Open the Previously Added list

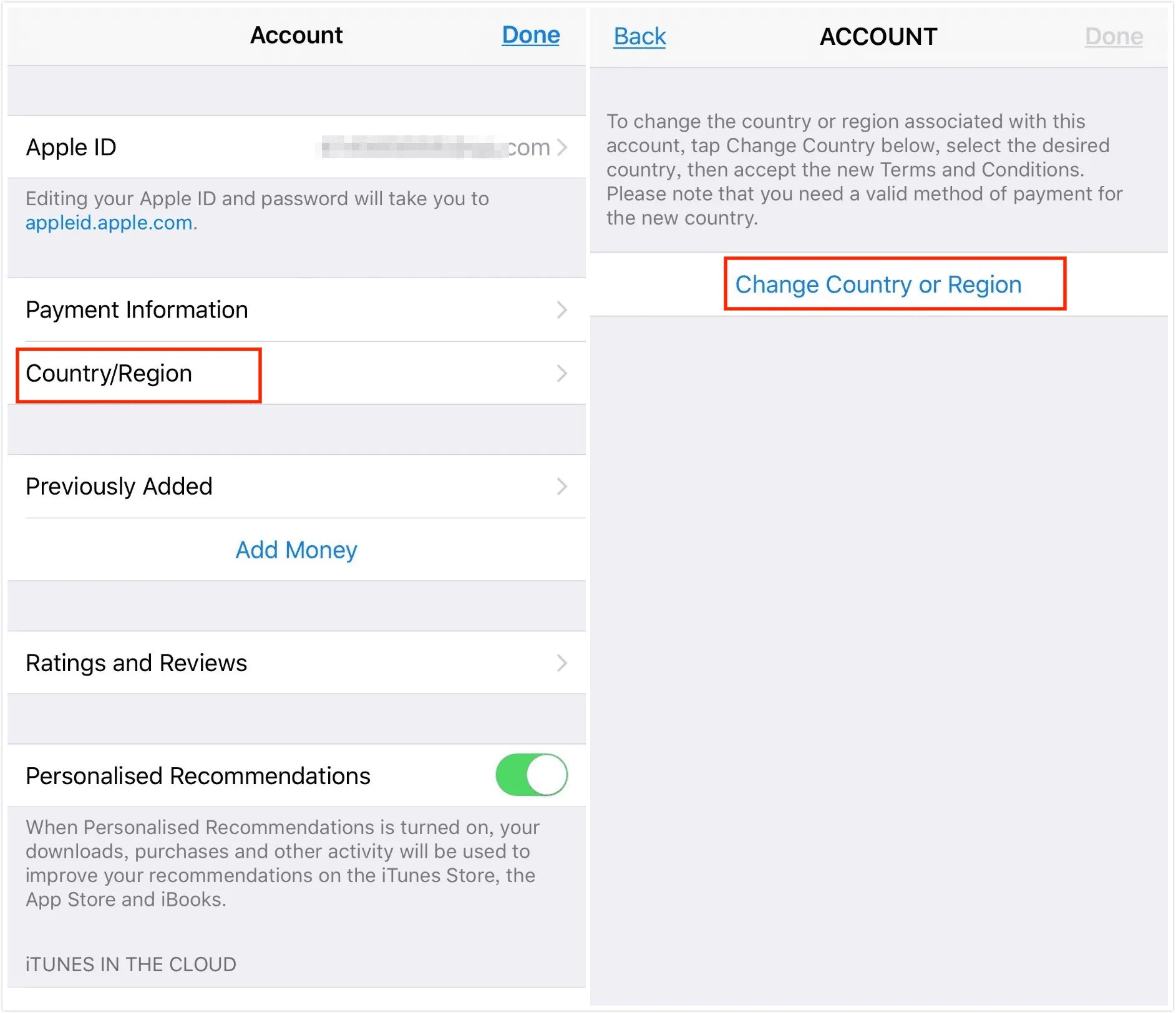[x=119, y=487]
